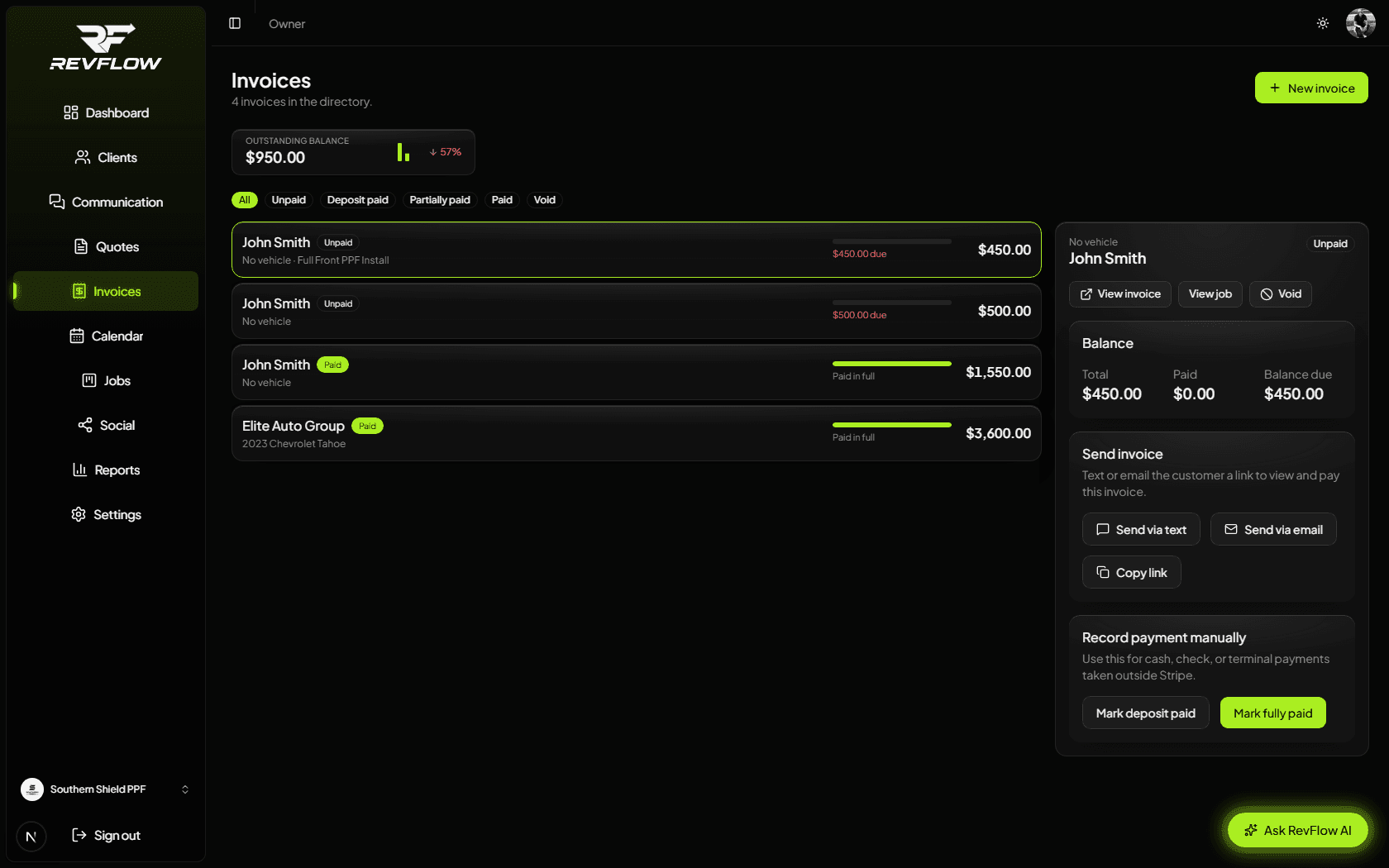Click the plus icon on New invoice
The width and height of the screenshot is (1389, 868).
(x=1275, y=88)
